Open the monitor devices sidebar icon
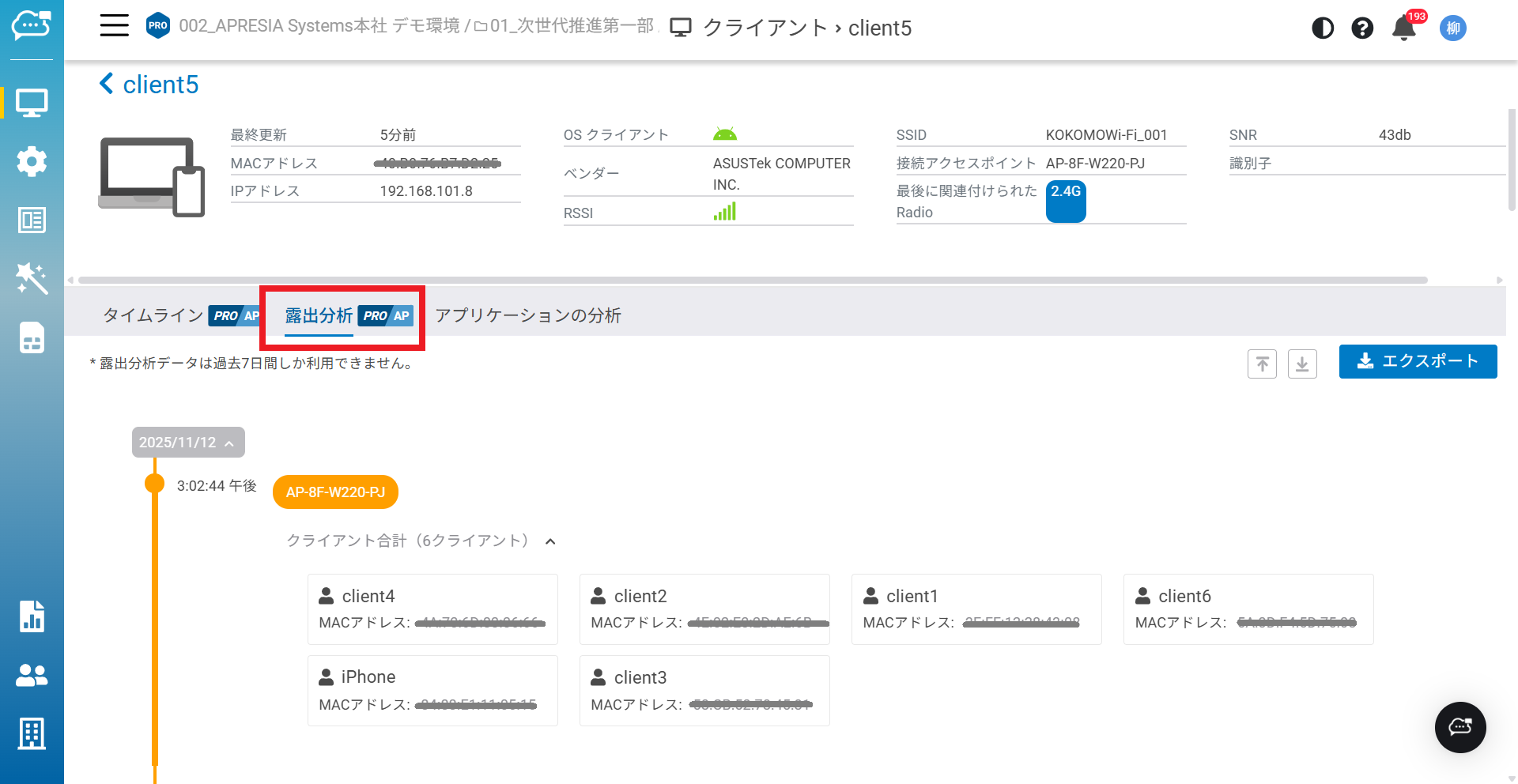 pyautogui.click(x=32, y=103)
